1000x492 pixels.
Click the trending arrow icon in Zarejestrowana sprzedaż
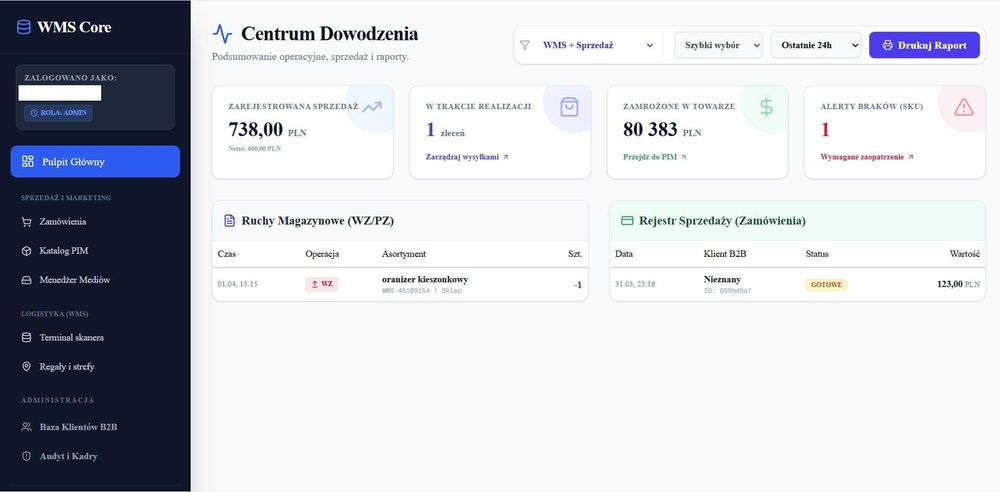tap(372, 107)
